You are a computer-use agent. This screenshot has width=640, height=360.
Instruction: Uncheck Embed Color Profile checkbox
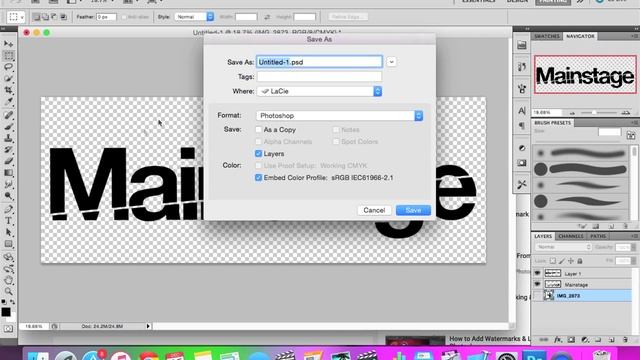pos(258,178)
